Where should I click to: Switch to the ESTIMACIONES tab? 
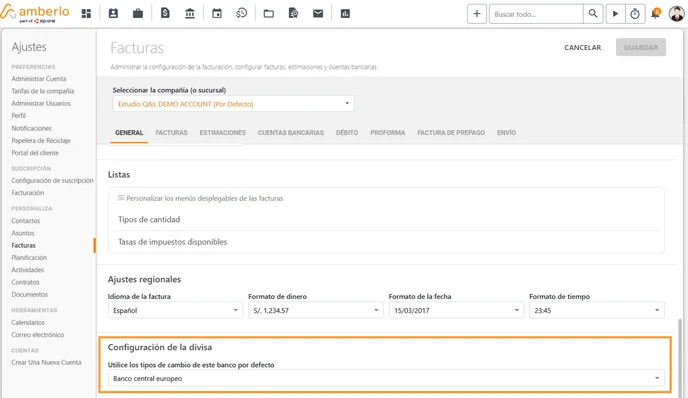pyautogui.click(x=222, y=133)
